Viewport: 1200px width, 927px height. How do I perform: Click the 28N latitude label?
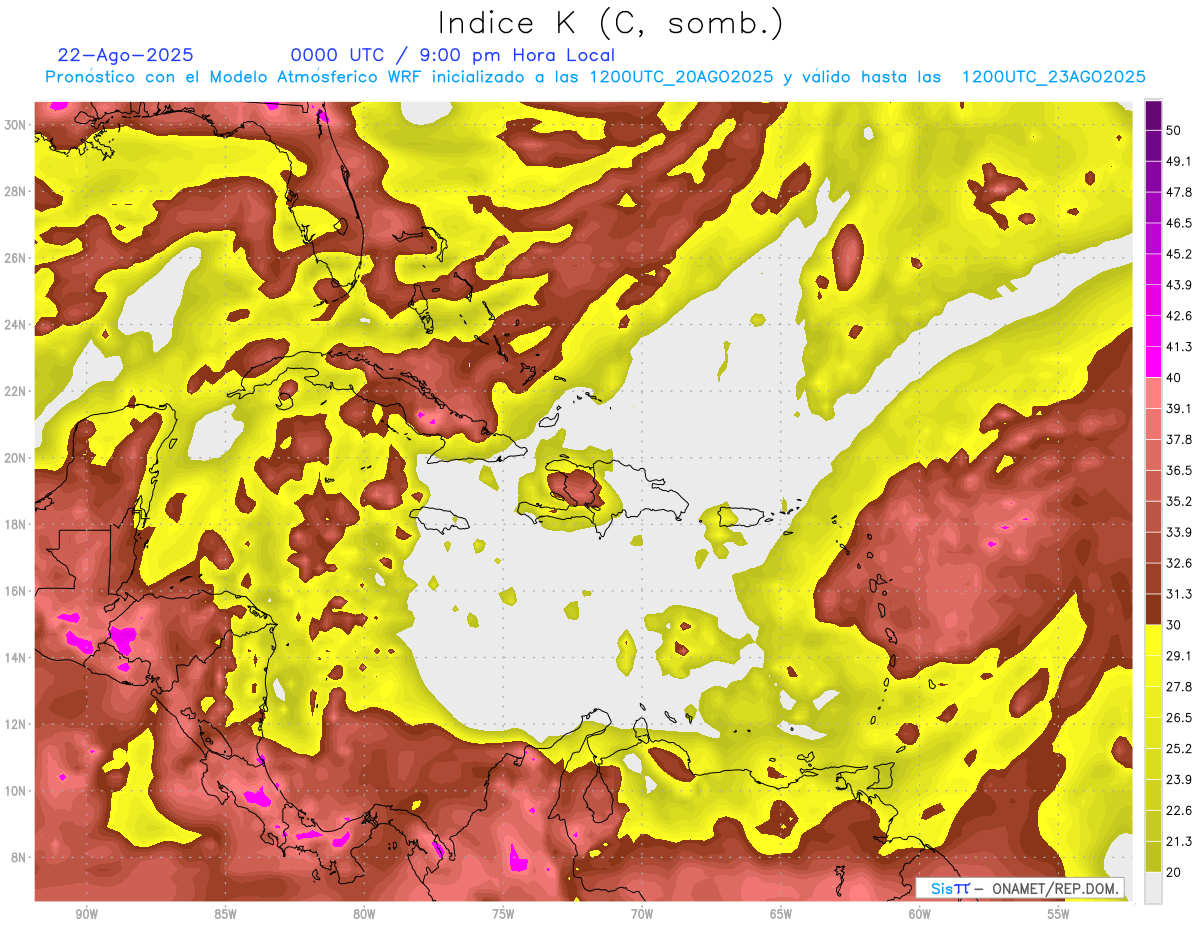16,191
